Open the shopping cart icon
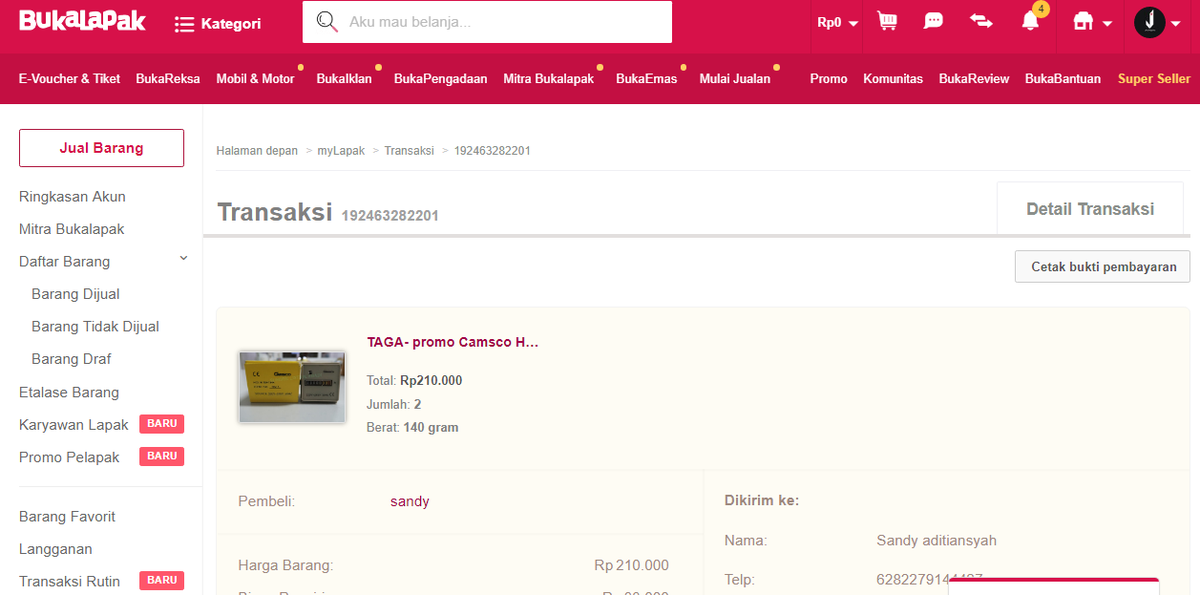The height and width of the screenshot is (595, 1200). click(887, 21)
